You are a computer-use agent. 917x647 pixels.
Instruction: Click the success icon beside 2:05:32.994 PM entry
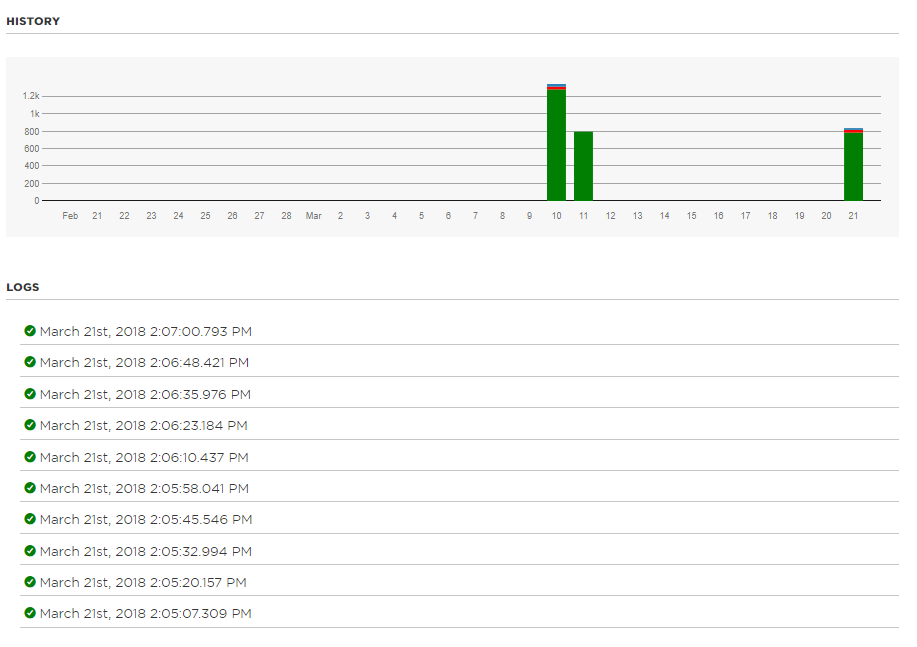(30, 551)
